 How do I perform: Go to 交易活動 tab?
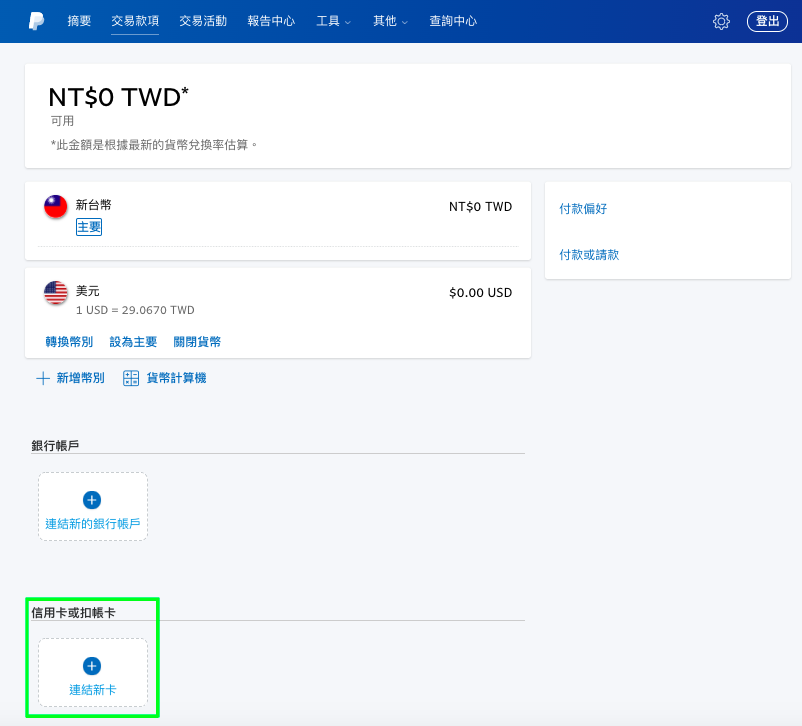pos(203,21)
